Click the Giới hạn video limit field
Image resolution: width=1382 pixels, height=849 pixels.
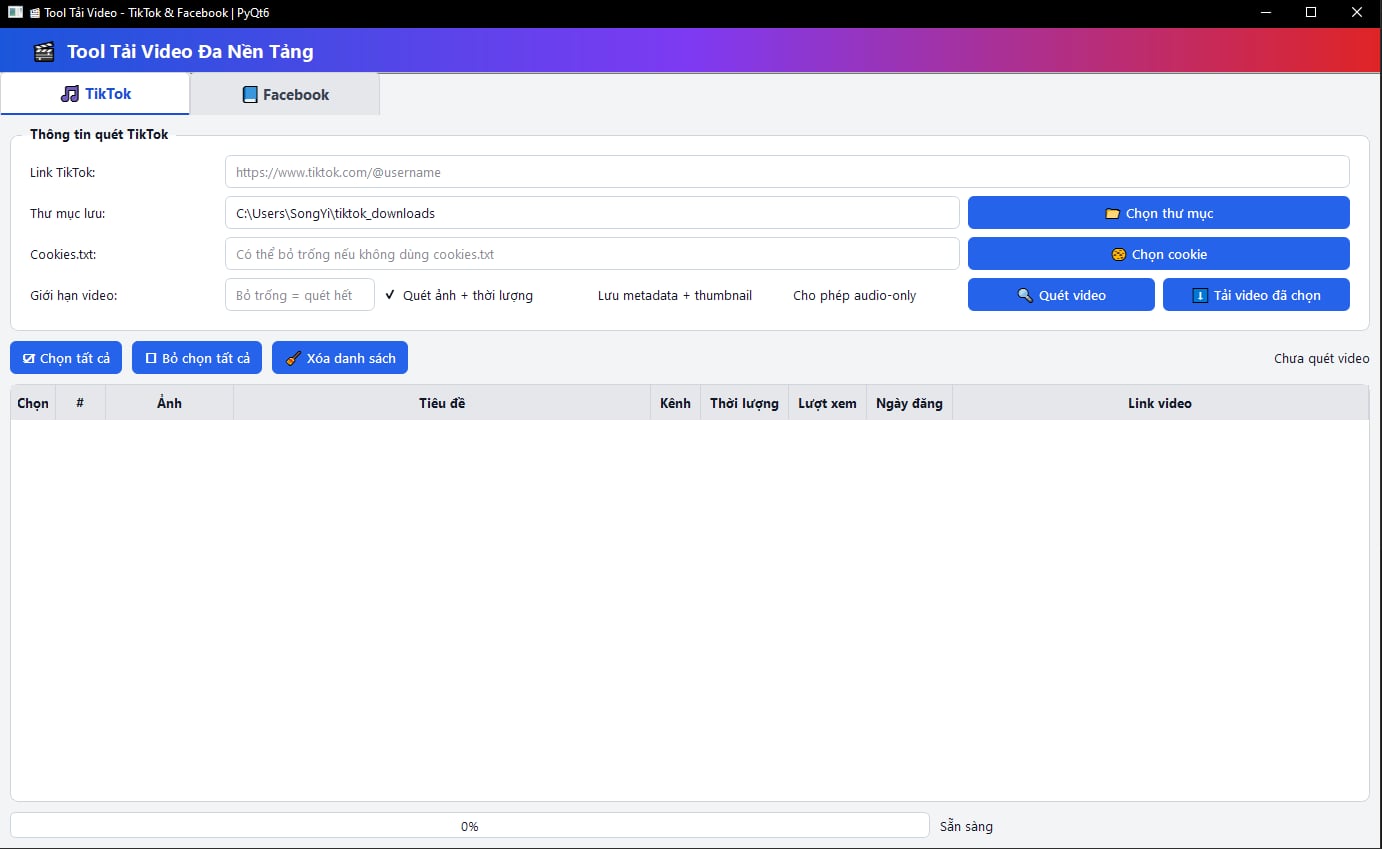pyautogui.click(x=300, y=295)
